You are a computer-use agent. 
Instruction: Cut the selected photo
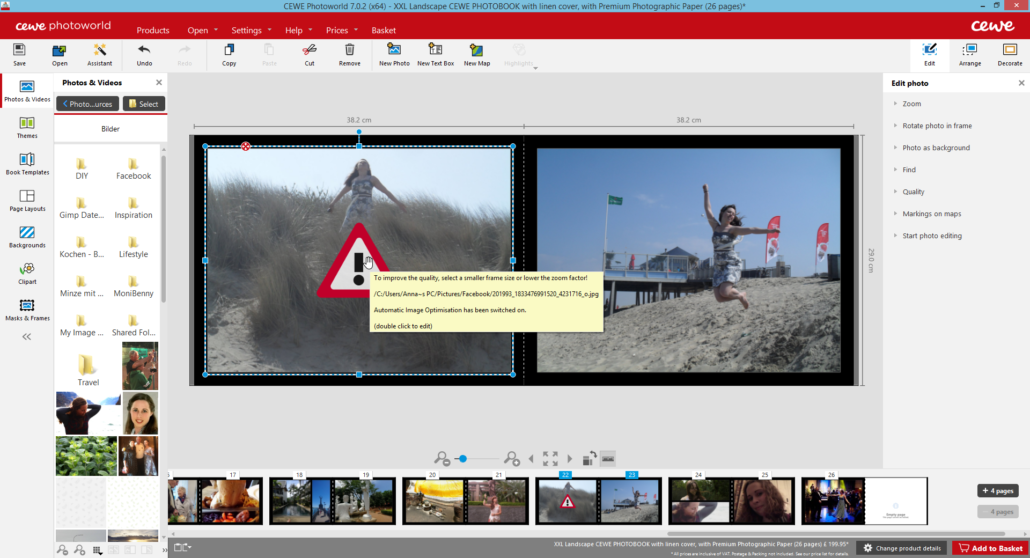click(309, 55)
